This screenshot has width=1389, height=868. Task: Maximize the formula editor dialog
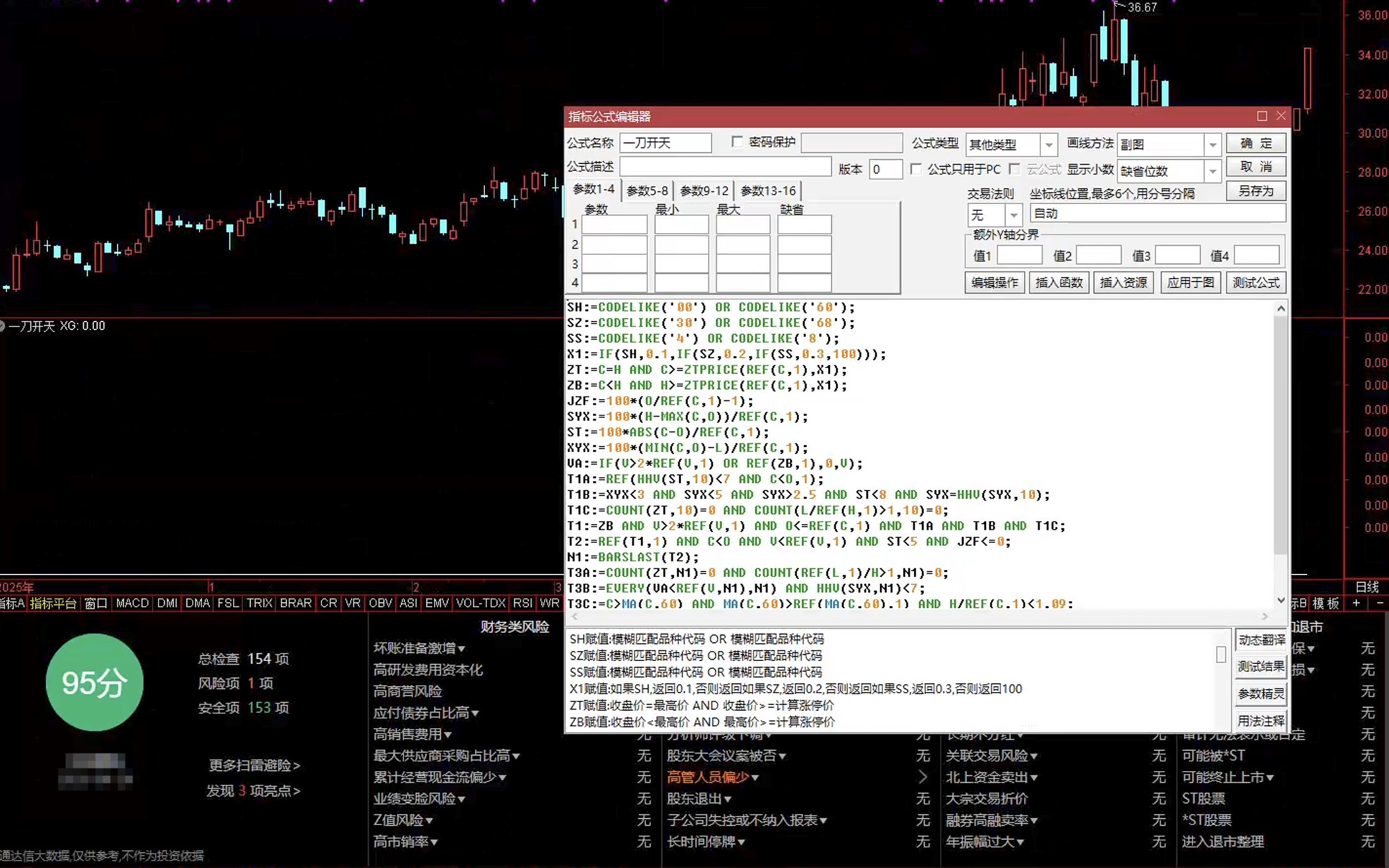[x=1262, y=116]
